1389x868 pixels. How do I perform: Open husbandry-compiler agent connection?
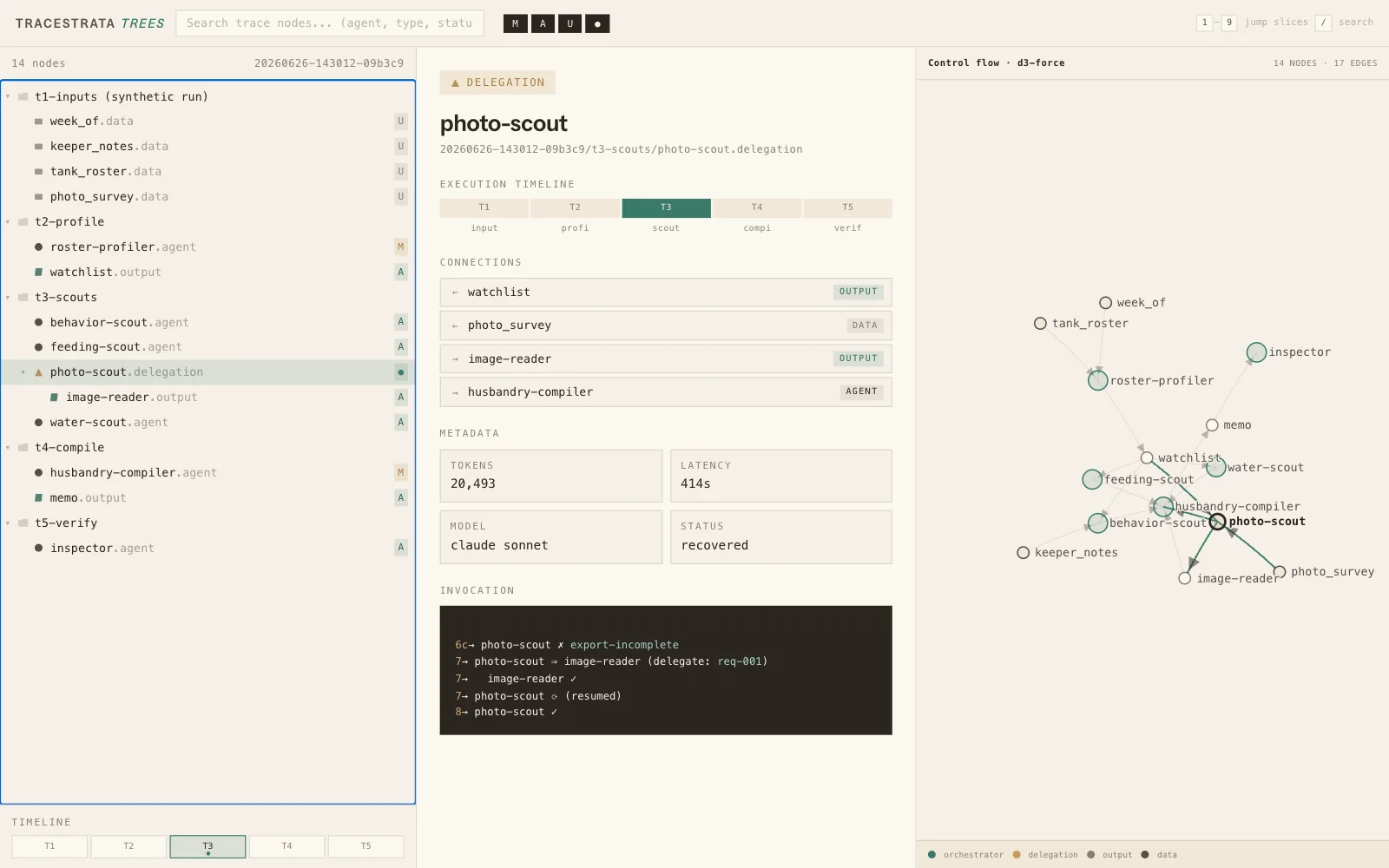tap(666, 392)
